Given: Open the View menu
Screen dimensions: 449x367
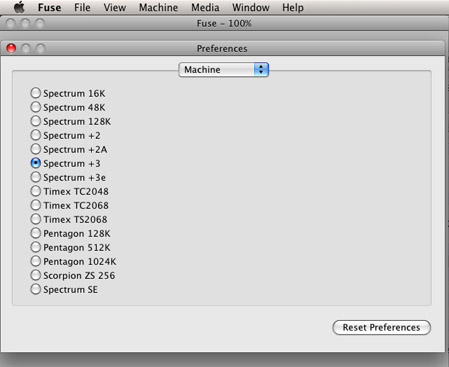Looking at the screenshot, I should [115, 7].
